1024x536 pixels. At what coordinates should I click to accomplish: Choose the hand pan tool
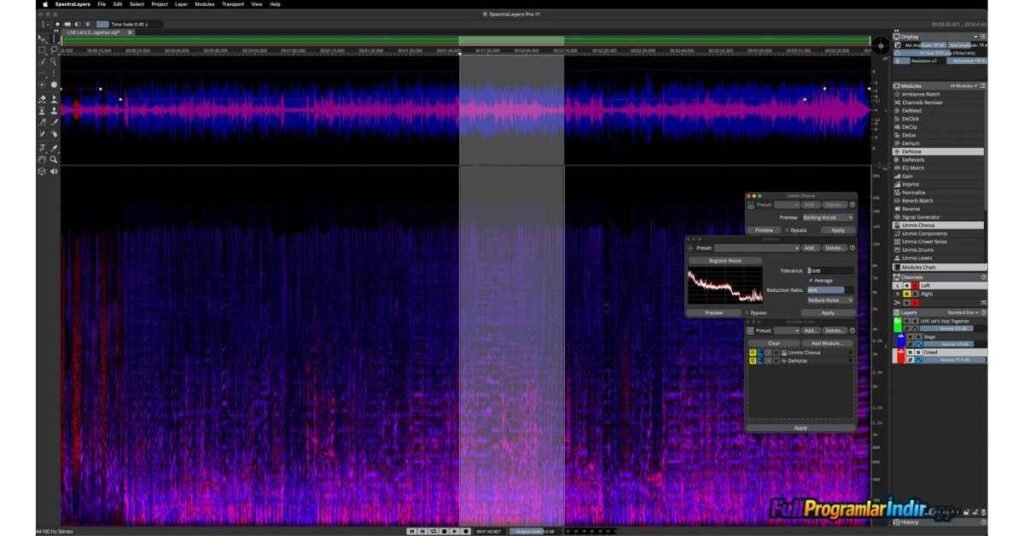pyautogui.click(x=42, y=159)
